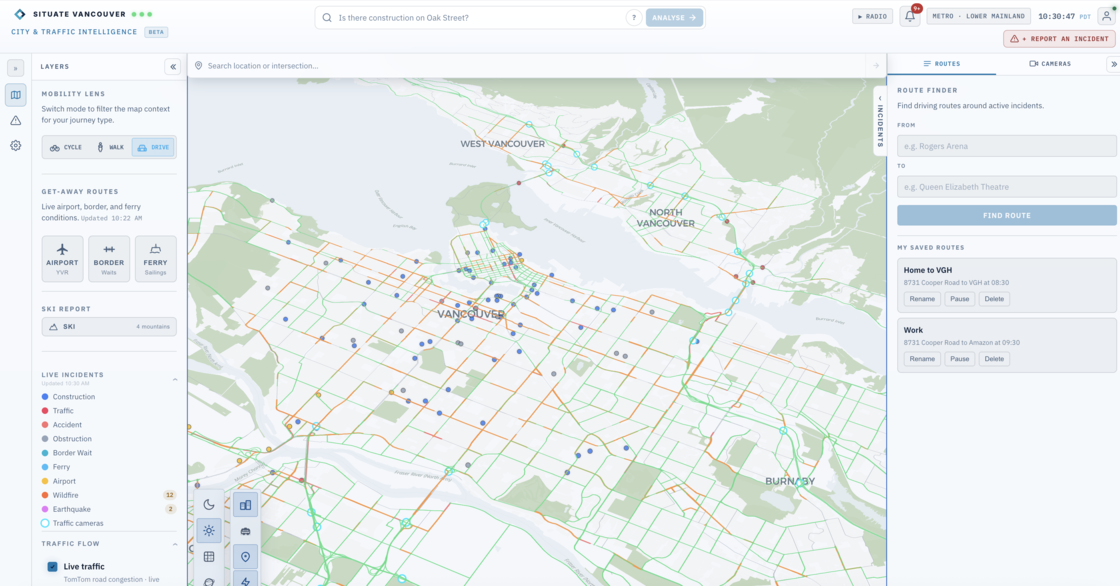
Task: Toggle the 3D buildings map icon
Action: 246,505
